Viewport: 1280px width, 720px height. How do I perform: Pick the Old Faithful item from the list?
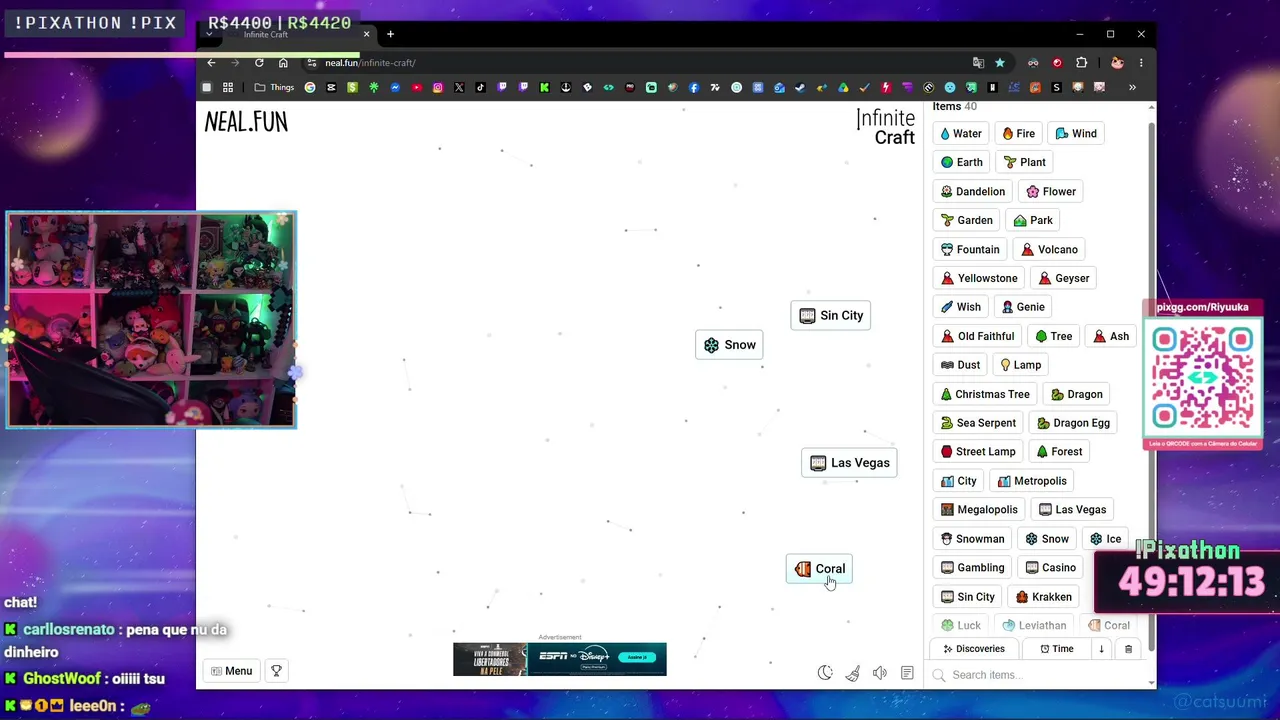977,336
